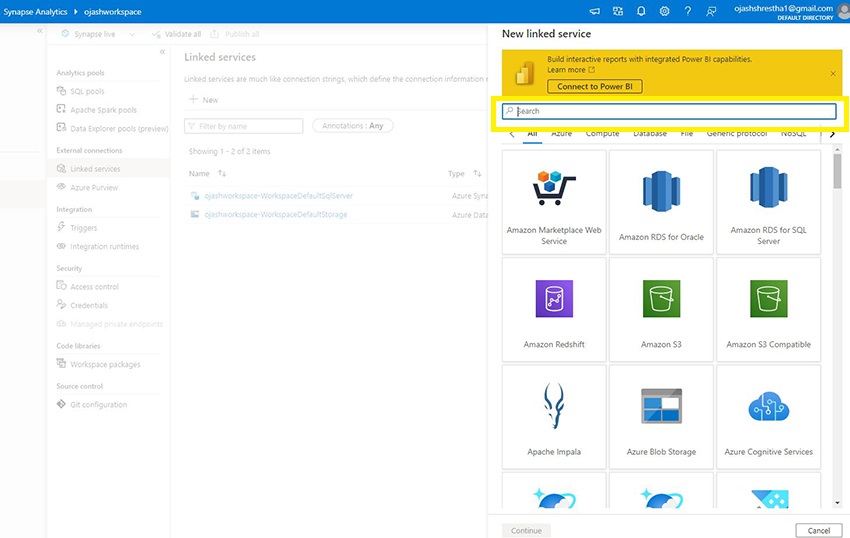850x538 pixels.
Task: Click the feedback icon in the top bar
Action: point(711,11)
